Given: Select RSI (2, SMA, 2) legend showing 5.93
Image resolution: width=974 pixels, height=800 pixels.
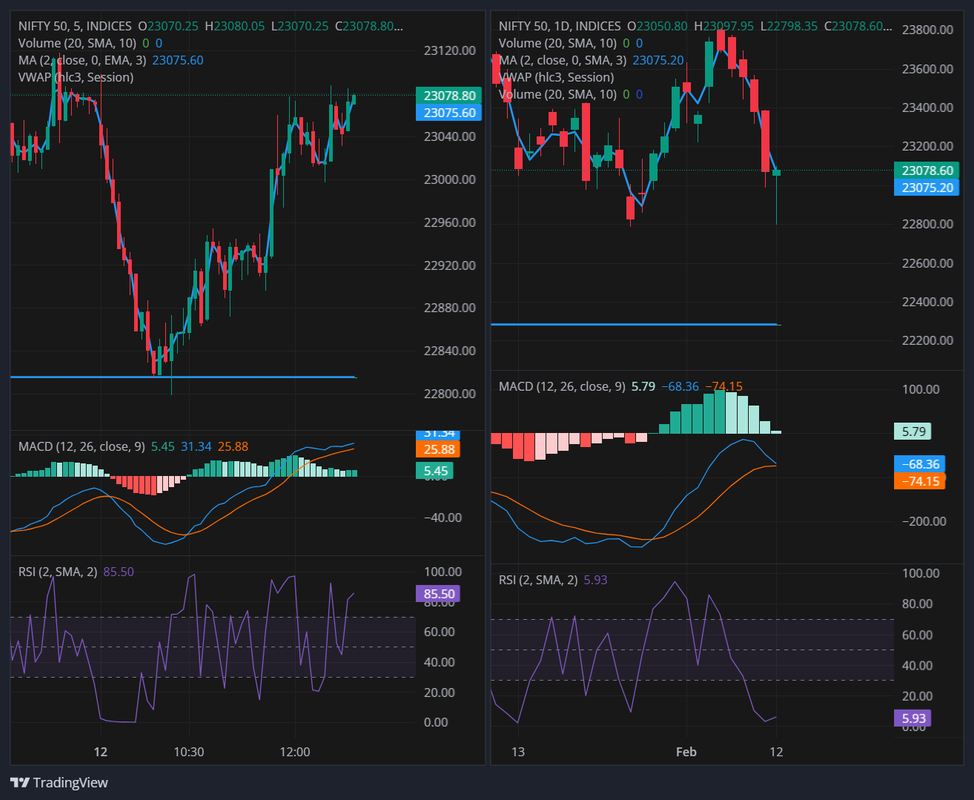Looking at the screenshot, I should tap(538, 580).
